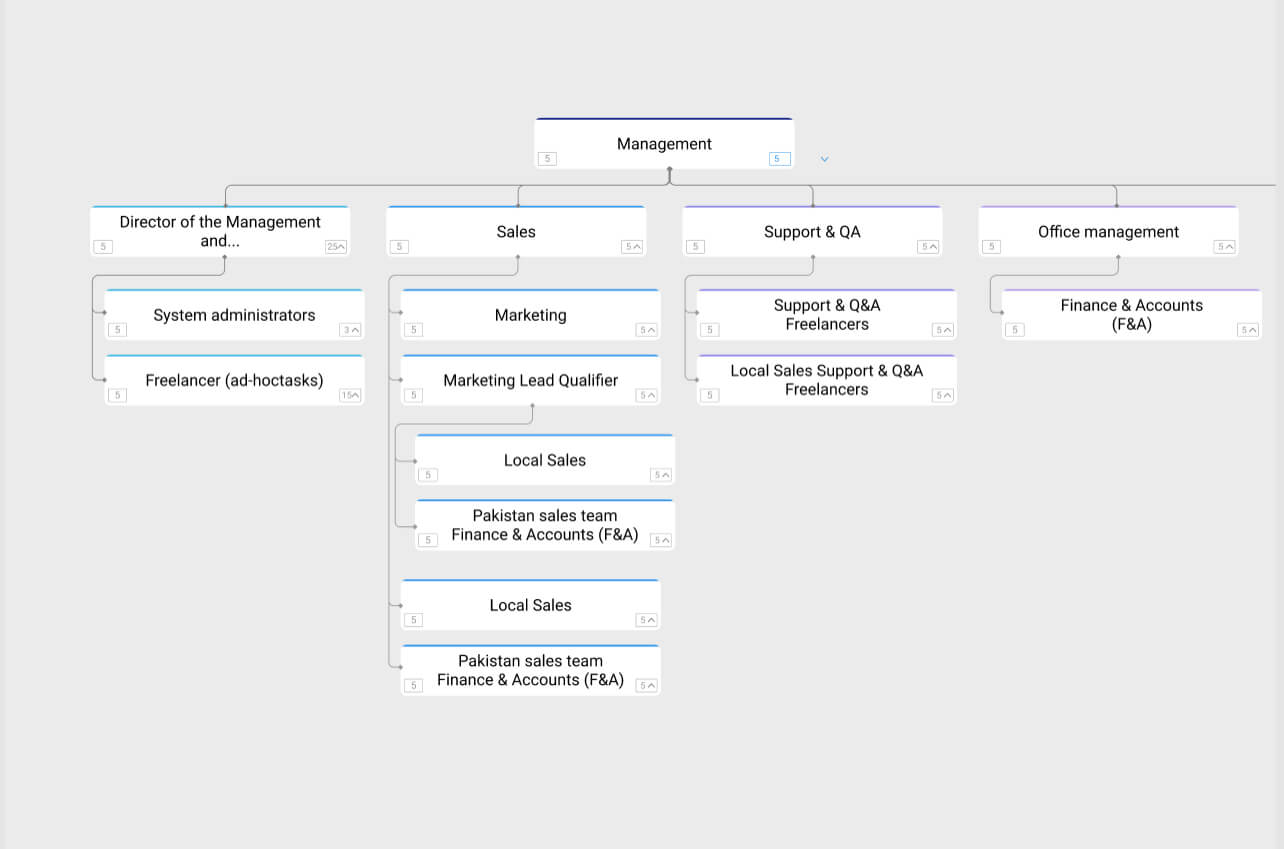Toggle caret on Pakistan sales team under Marketing Lead Qualifier

coord(661,540)
